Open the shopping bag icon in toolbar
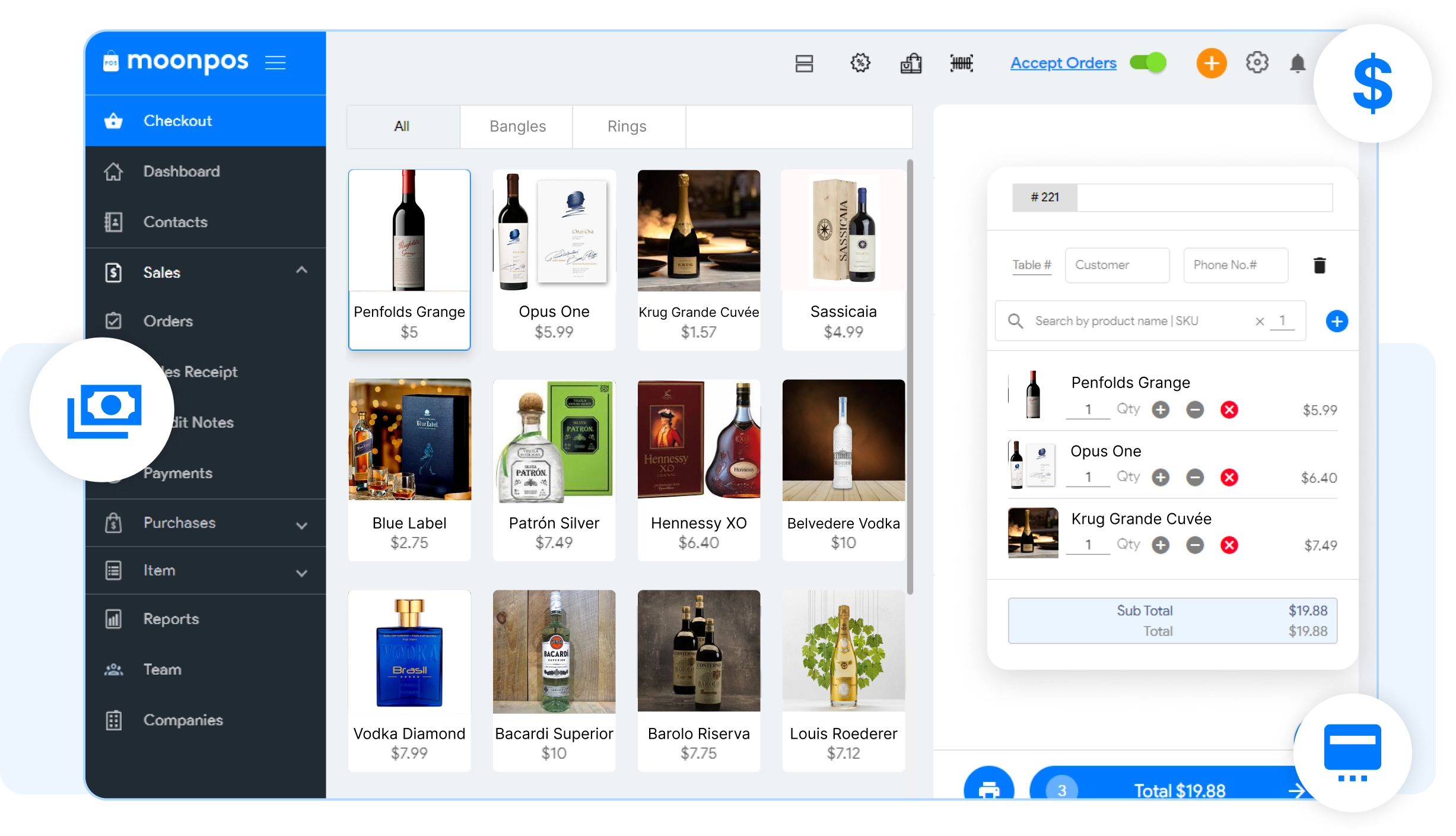 [x=912, y=63]
